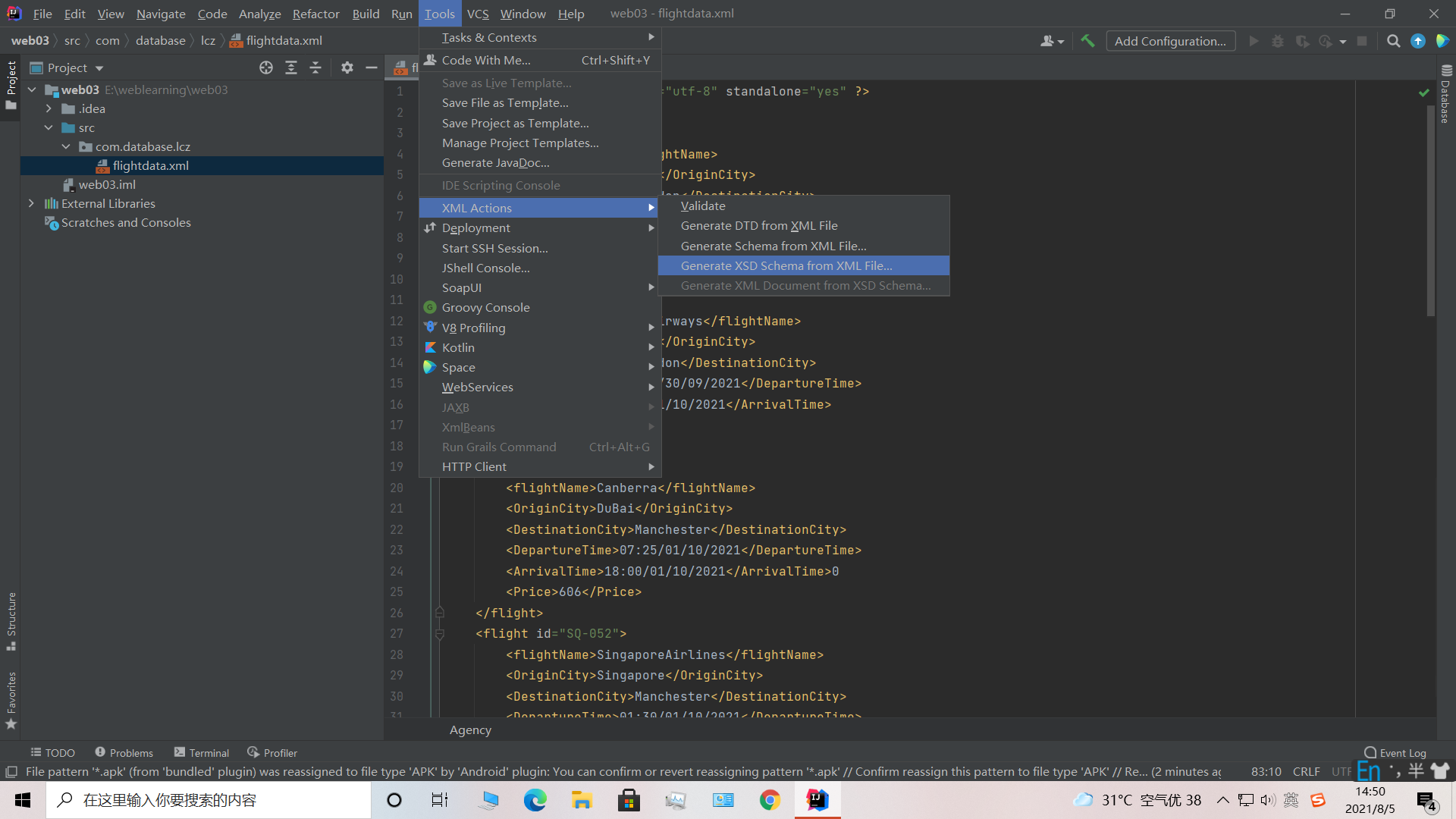Click database breadcrumb in navigation bar
The height and width of the screenshot is (819, 1456).
pos(160,41)
